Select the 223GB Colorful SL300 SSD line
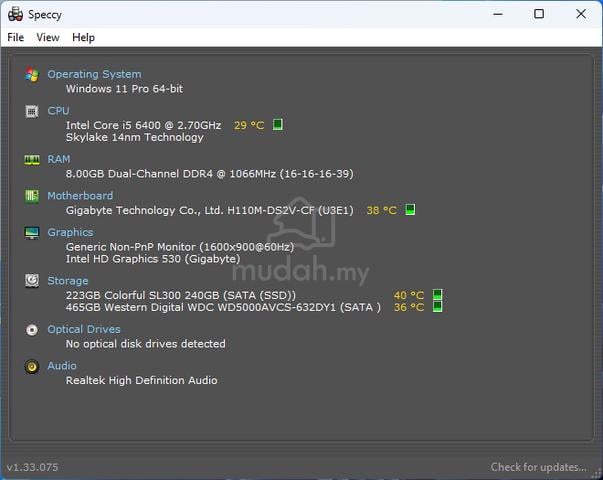 pos(181,295)
